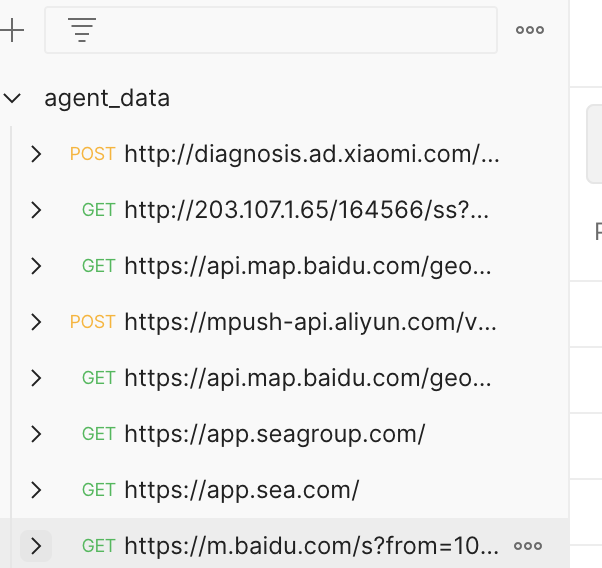Open the three-dots options menu beside filter field
Image resolution: width=602 pixels, height=568 pixels.
(529, 30)
